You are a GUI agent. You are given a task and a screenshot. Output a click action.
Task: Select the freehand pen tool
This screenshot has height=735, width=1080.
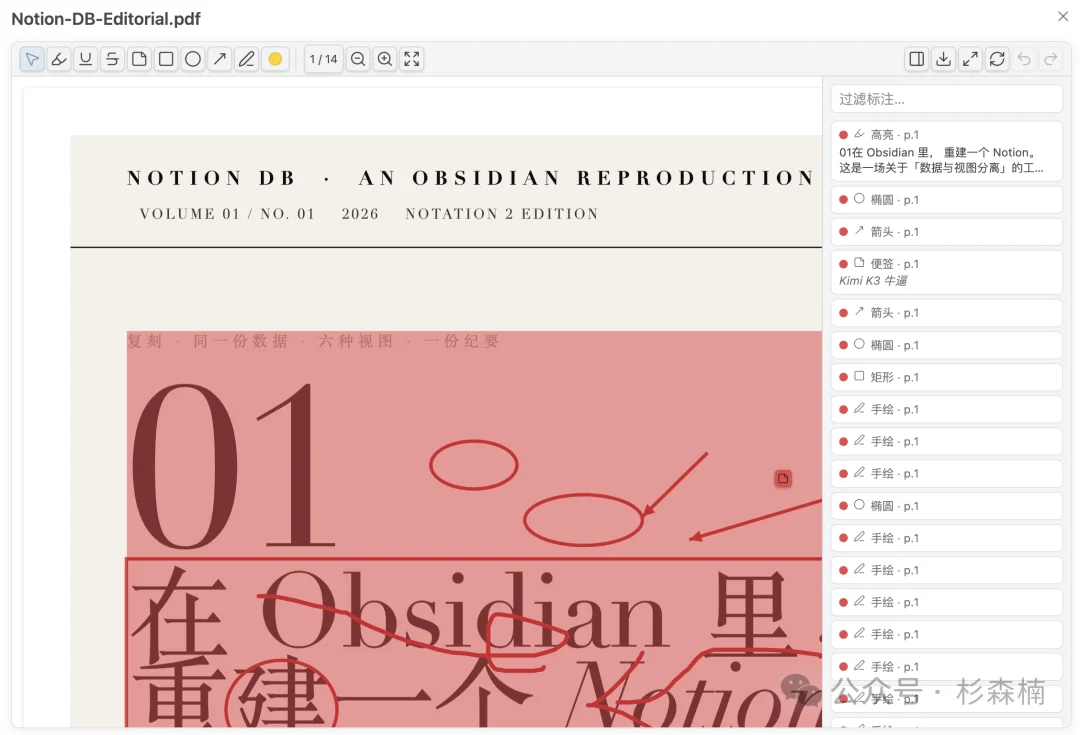(247, 59)
